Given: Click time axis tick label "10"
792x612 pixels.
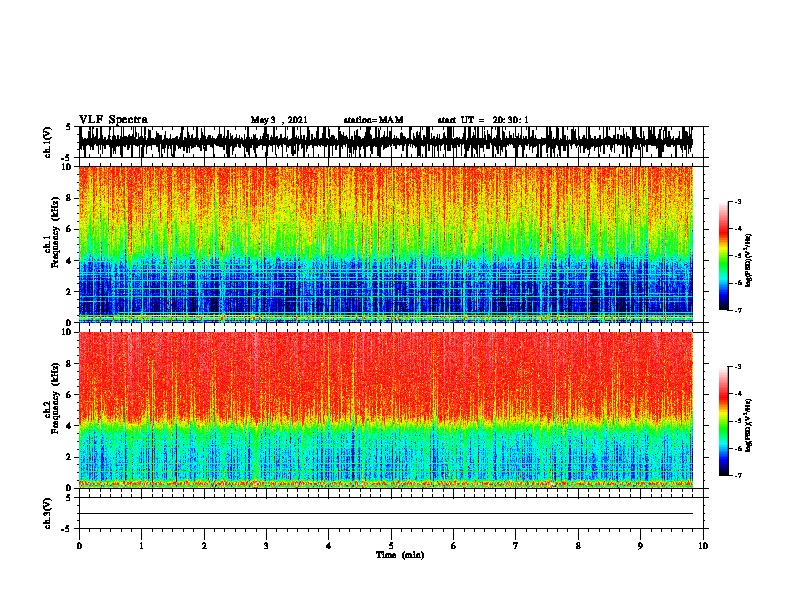Looking at the screenshot, I should [703, 546].
